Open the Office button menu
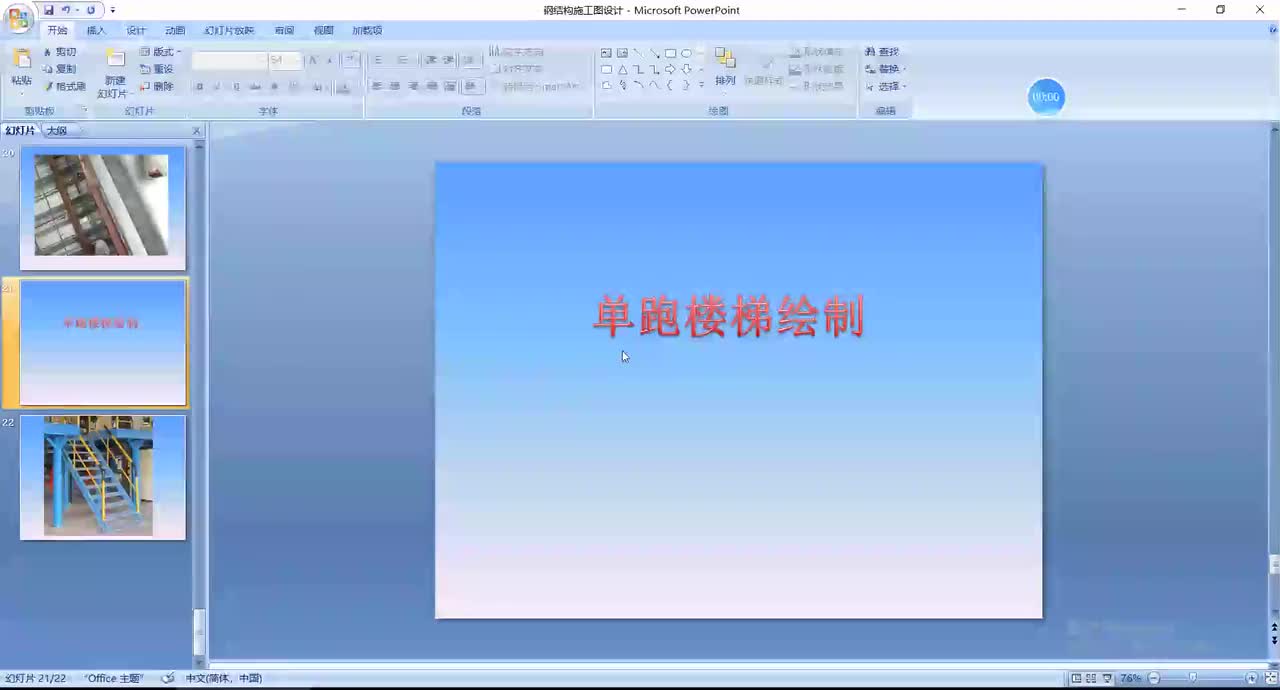This screenshot has height=690, width=1280. point(19,18)
